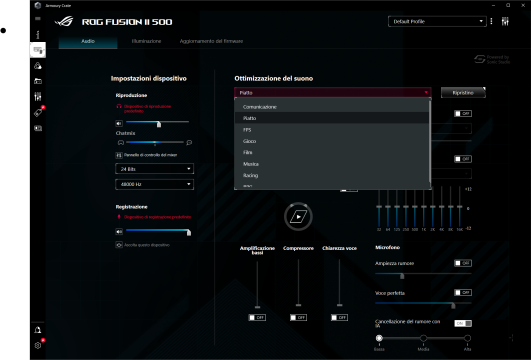Choose Film from the preset list
The image size is (531, 360).
332,152
